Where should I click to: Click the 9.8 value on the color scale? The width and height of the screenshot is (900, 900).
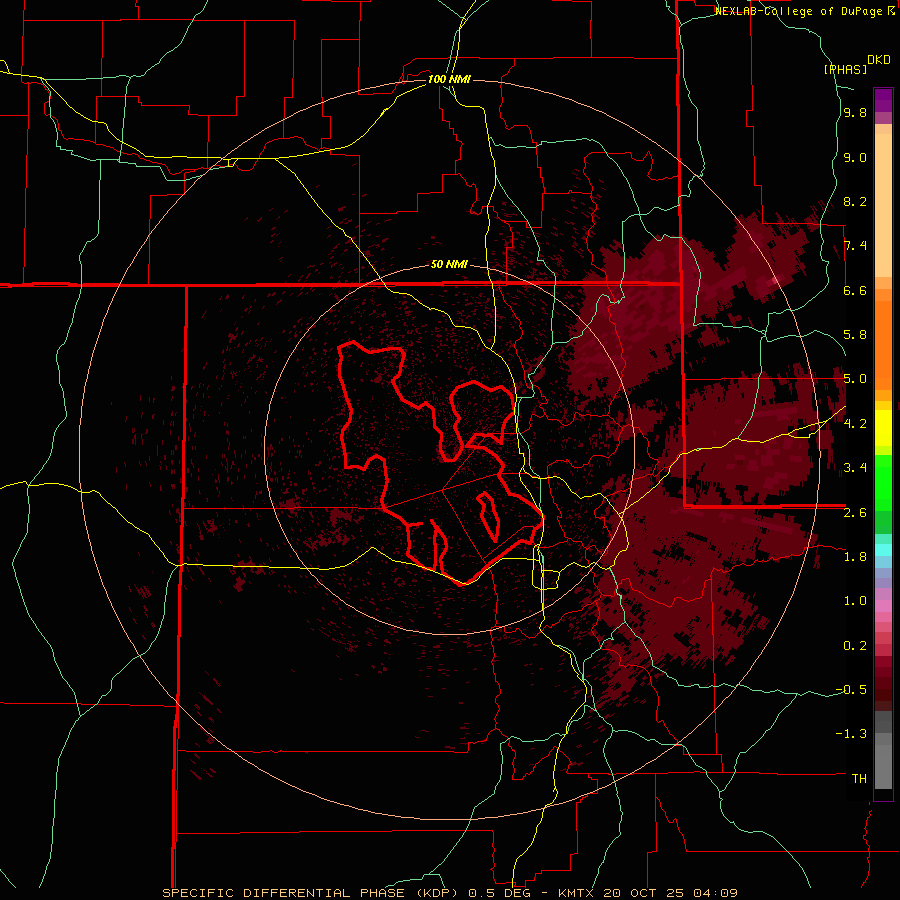coord(855,113)
